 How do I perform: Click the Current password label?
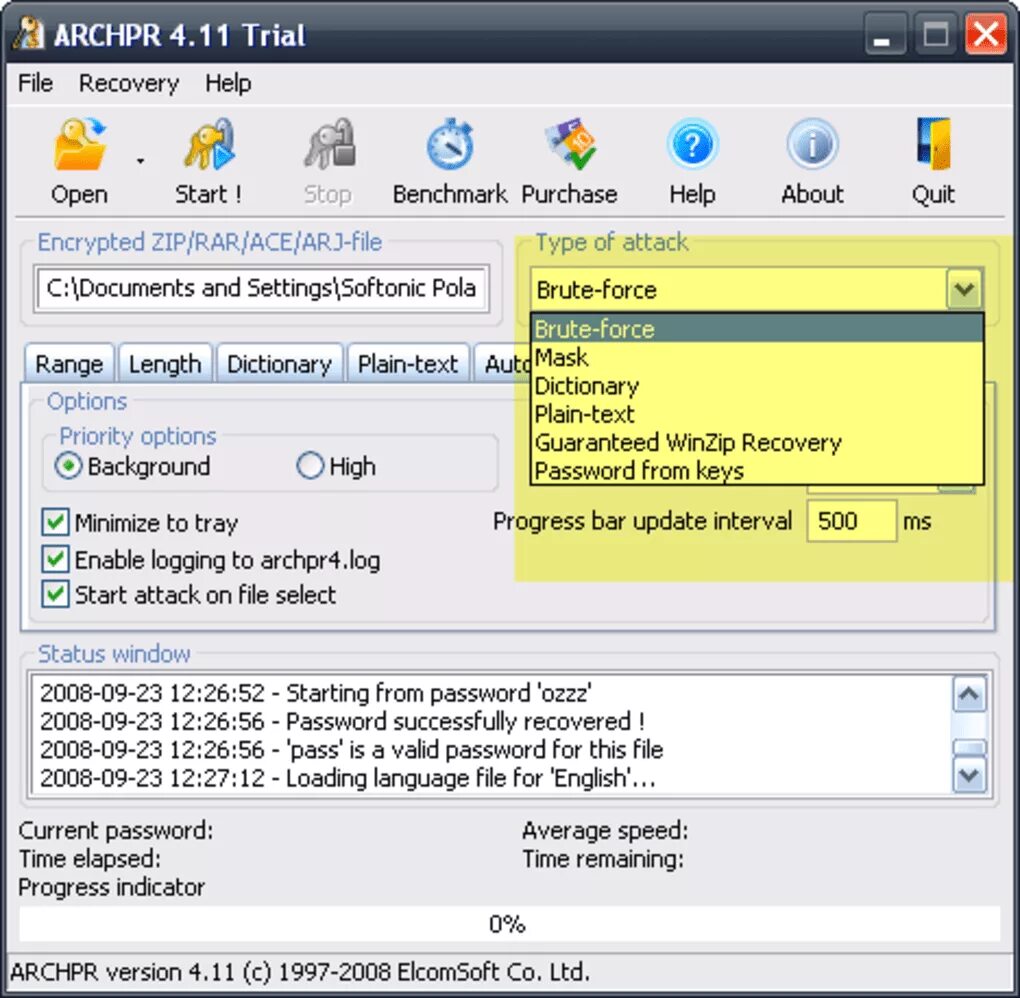116,830
